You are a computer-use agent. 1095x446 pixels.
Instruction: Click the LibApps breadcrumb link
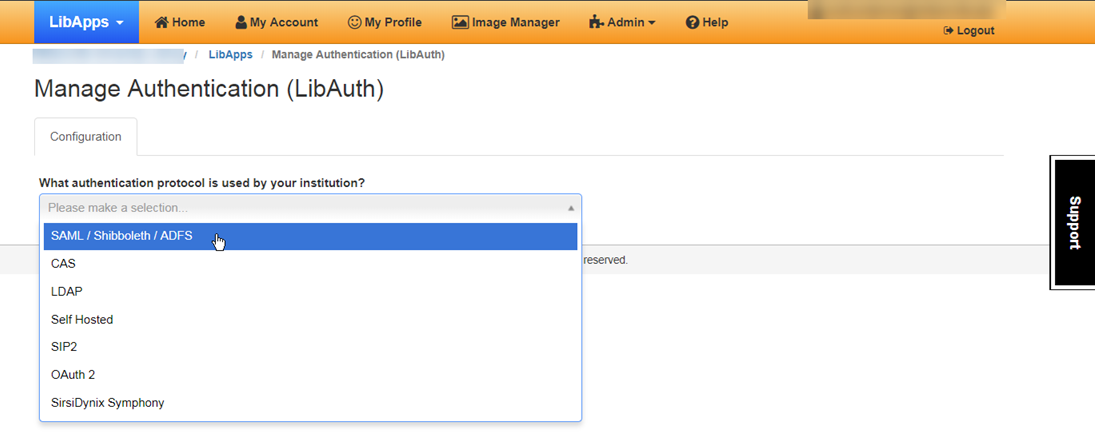click(230, 54)
